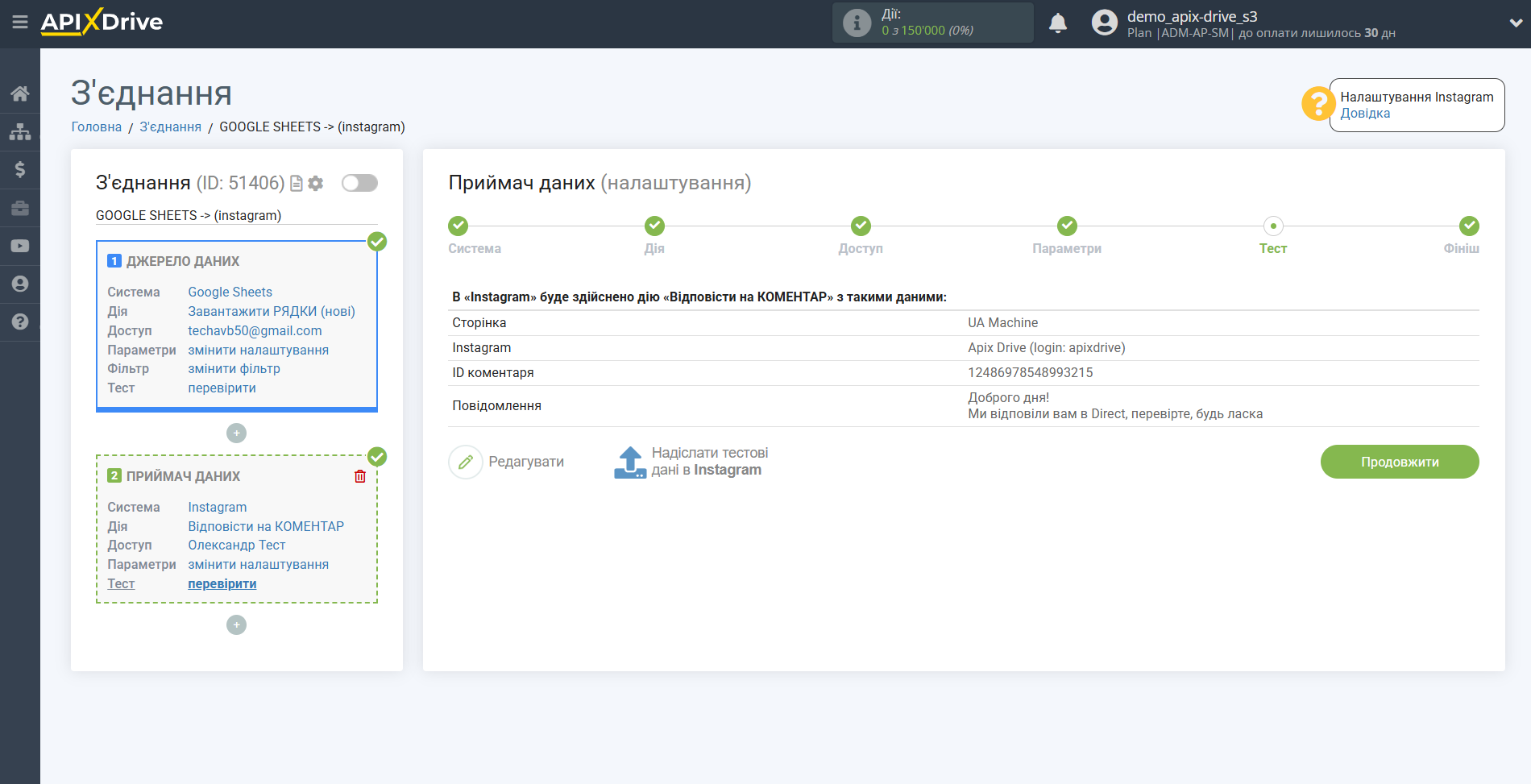Go to the Фініш step
Screen dimensions: 1531x784
[1469, 226]
